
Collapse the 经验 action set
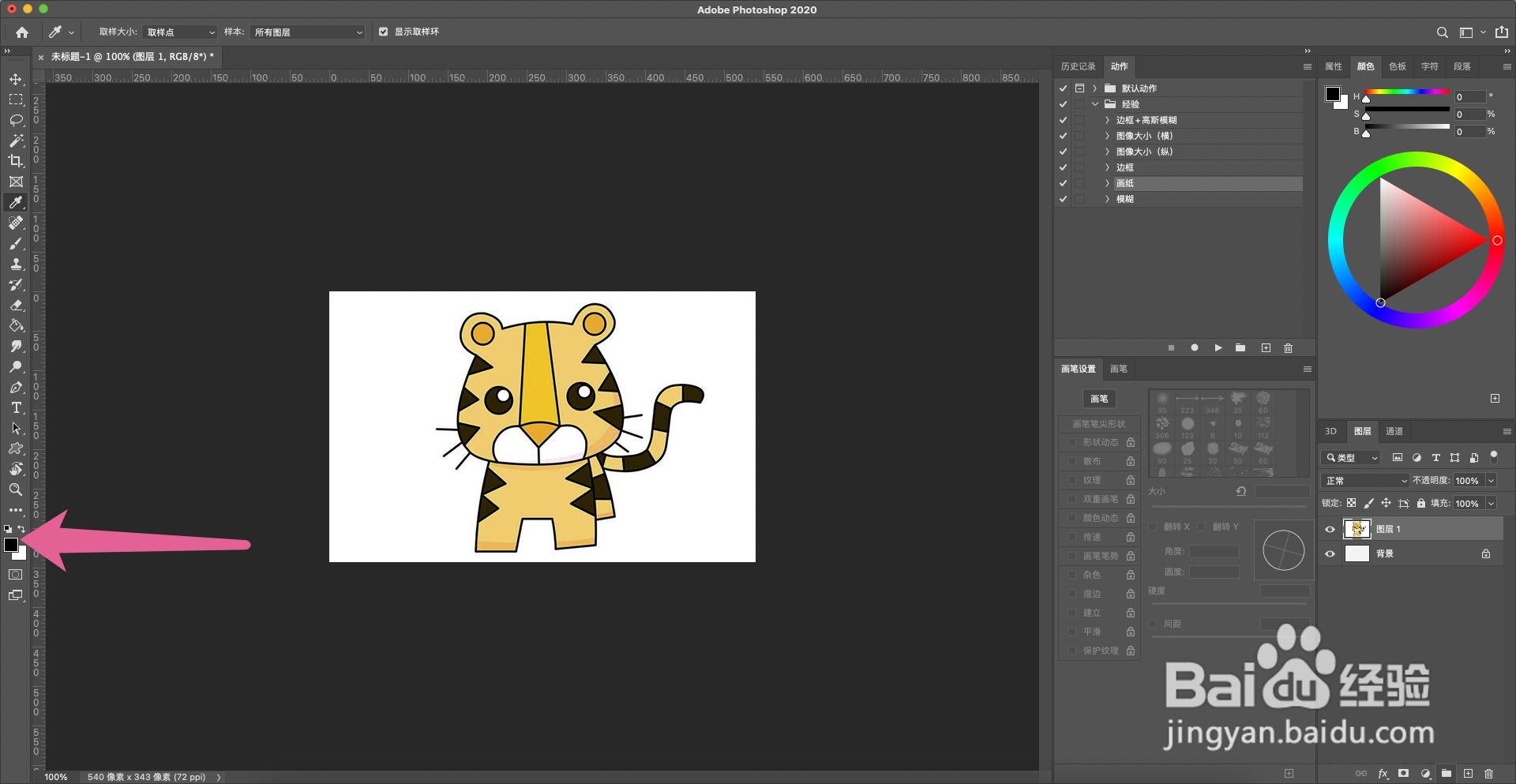pos(1095,104)
